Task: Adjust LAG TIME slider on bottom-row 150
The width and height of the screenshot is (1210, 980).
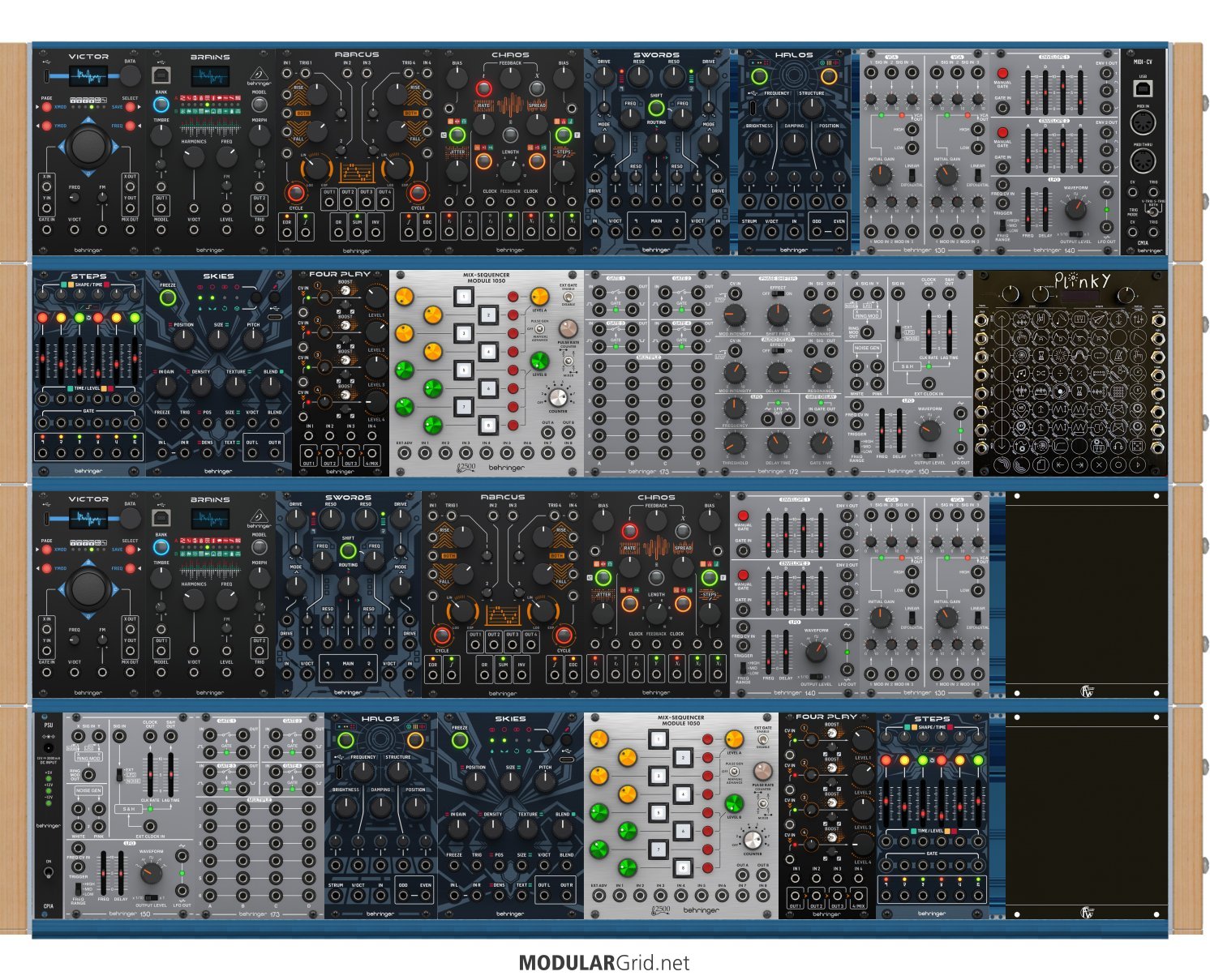Action: click(171, 774)
